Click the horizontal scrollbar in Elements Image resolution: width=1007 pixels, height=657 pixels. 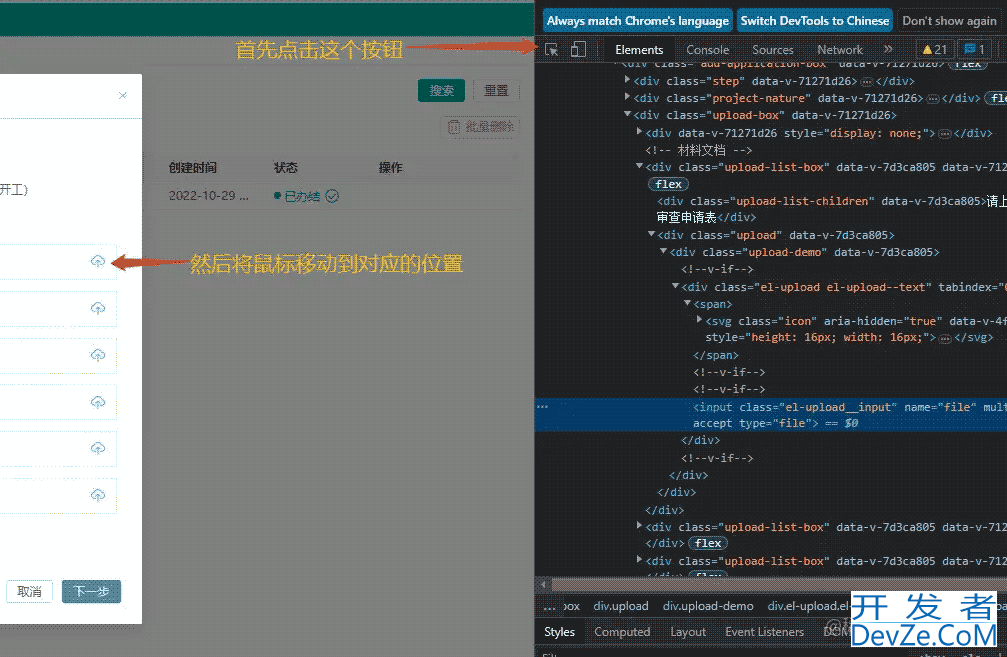coord(777,584)
